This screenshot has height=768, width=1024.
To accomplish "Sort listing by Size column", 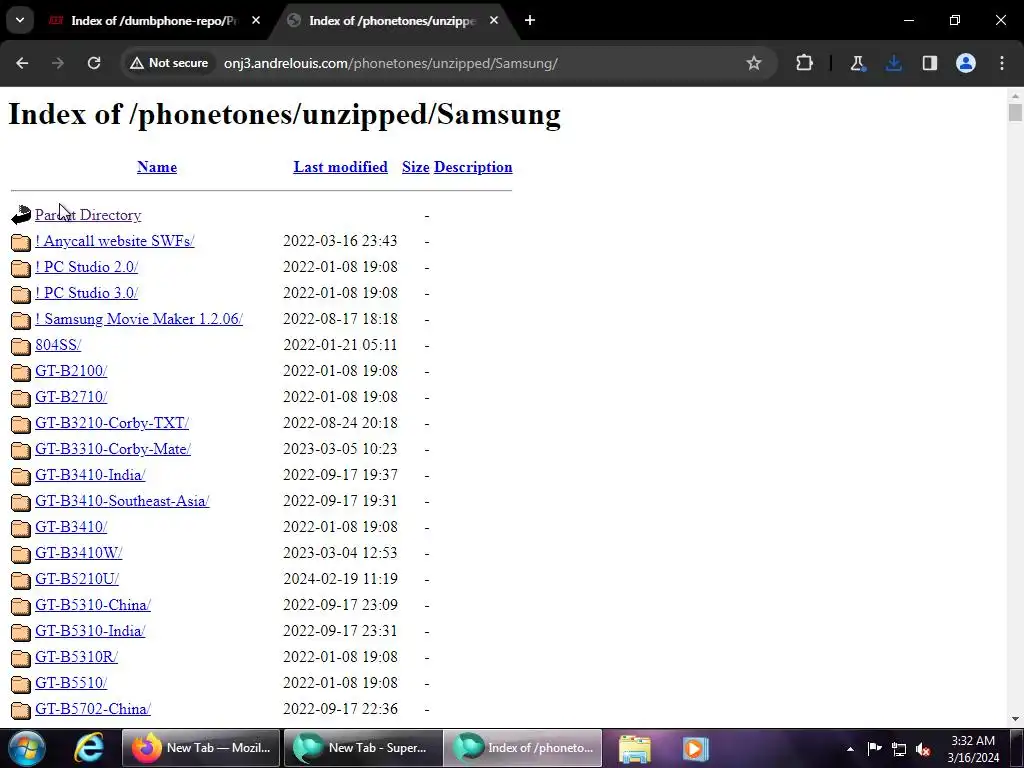I will [415, 167].
